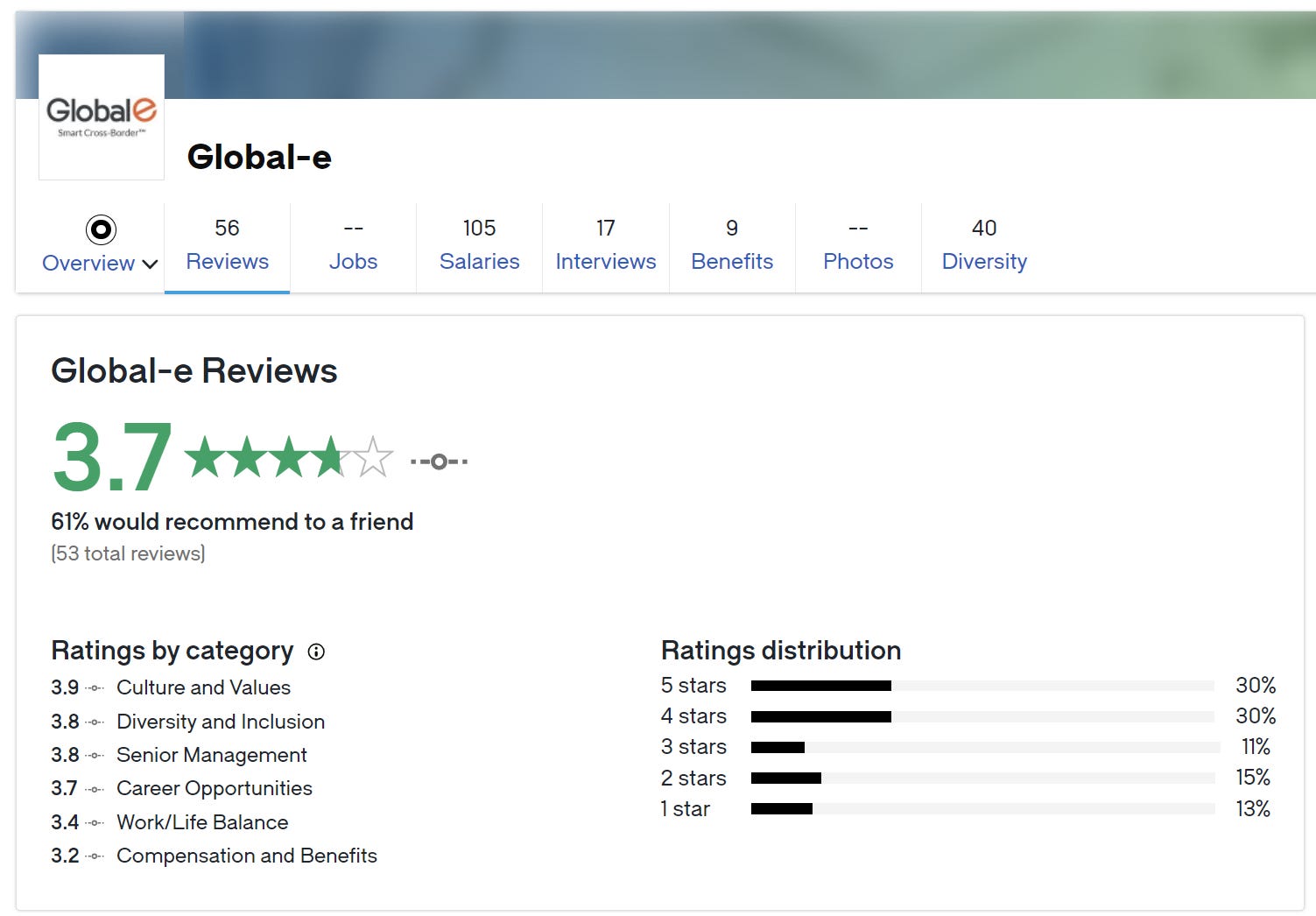Screen dimensions: 1316x916
Task: Click the star rating graphic
Action: point(289,456)
